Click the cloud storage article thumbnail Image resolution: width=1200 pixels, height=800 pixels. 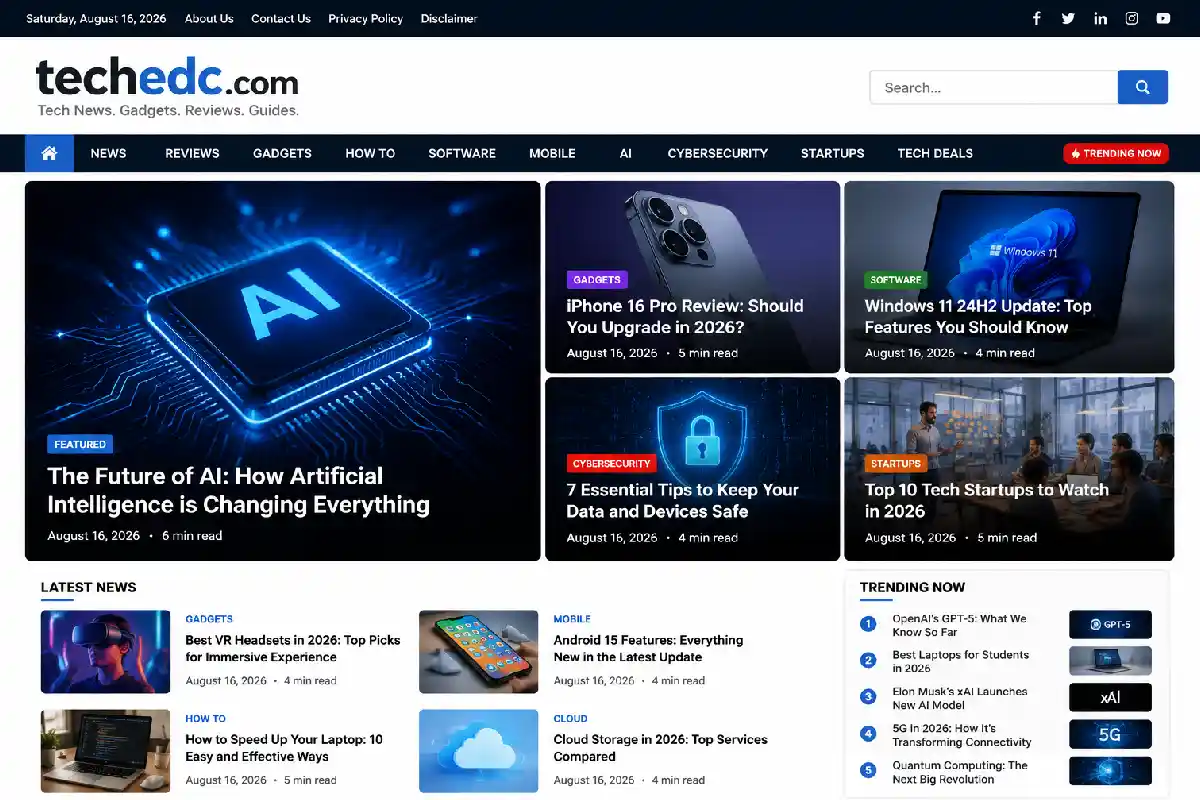click(478, 751)
